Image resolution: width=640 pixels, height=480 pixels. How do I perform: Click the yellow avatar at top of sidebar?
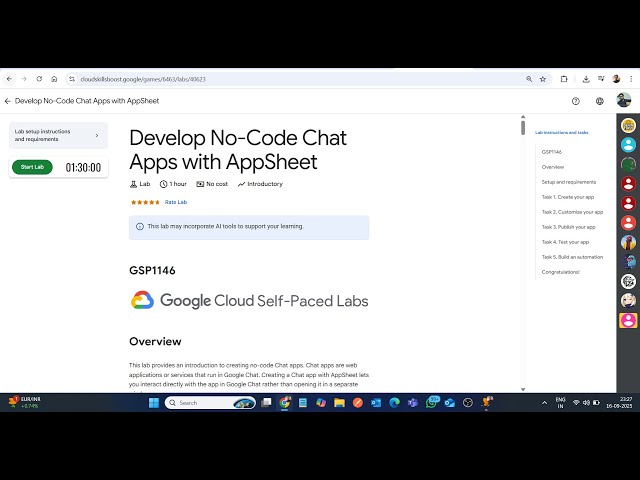[628, 125]
